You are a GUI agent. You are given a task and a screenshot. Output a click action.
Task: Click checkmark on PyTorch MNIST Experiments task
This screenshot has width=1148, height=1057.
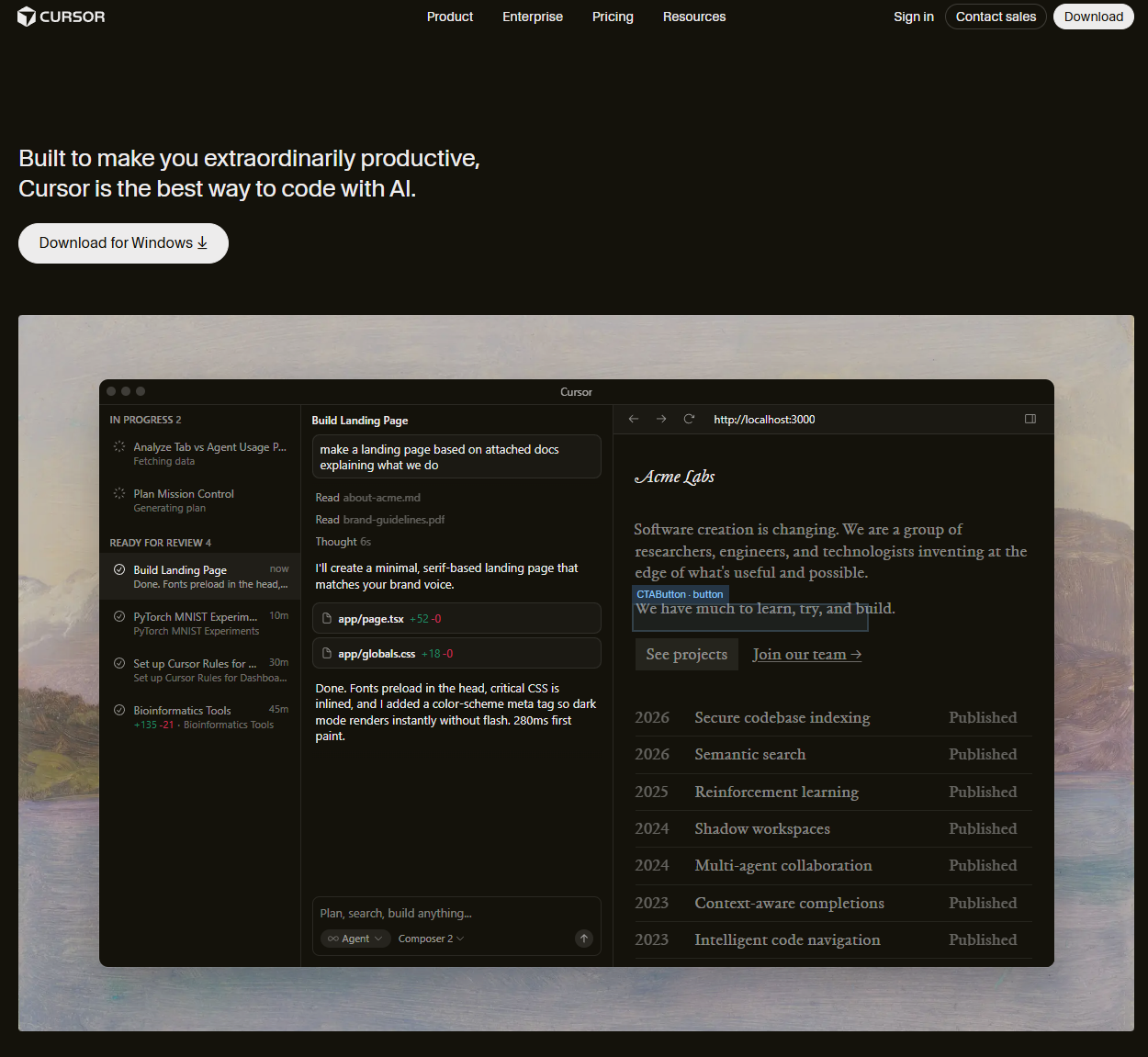[x=119, y=616]
